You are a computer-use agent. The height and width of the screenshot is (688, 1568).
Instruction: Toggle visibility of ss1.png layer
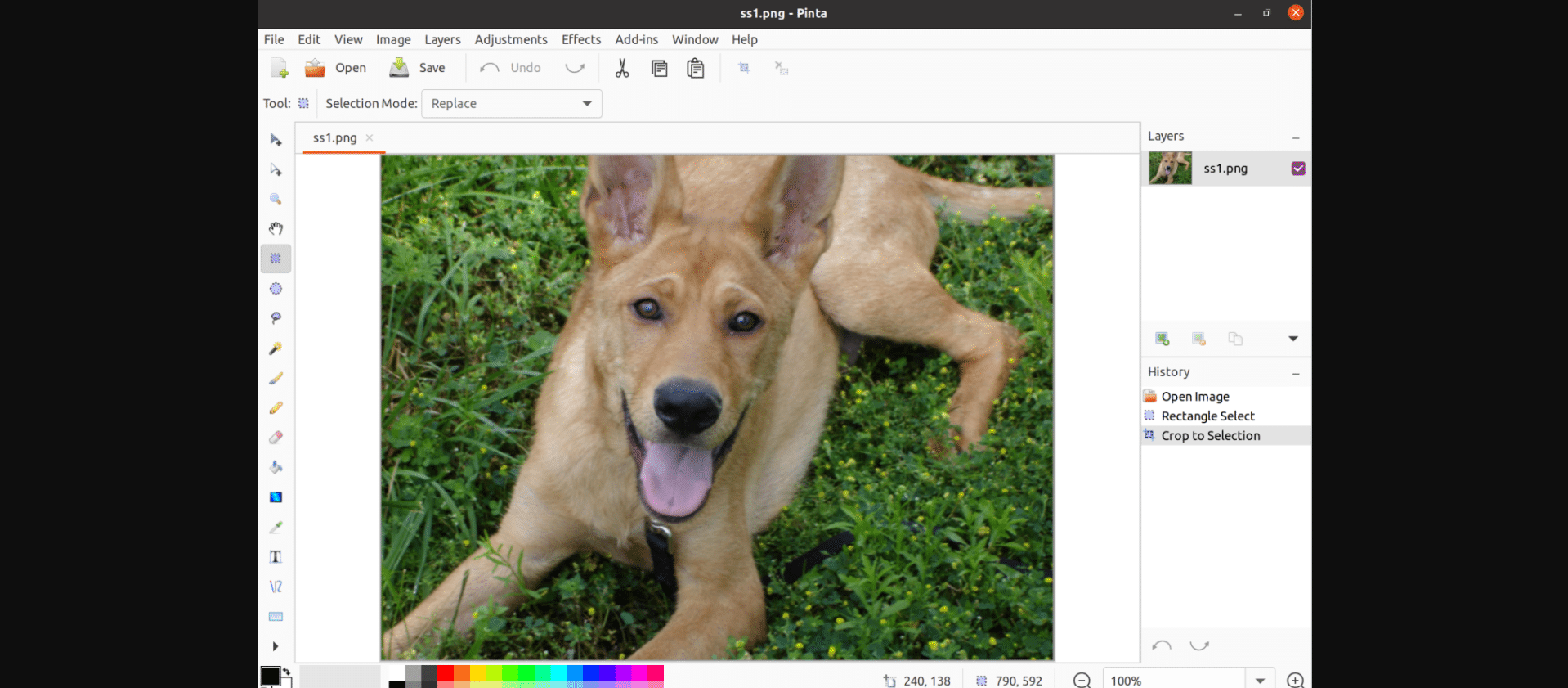click(x=1298, y=169)
